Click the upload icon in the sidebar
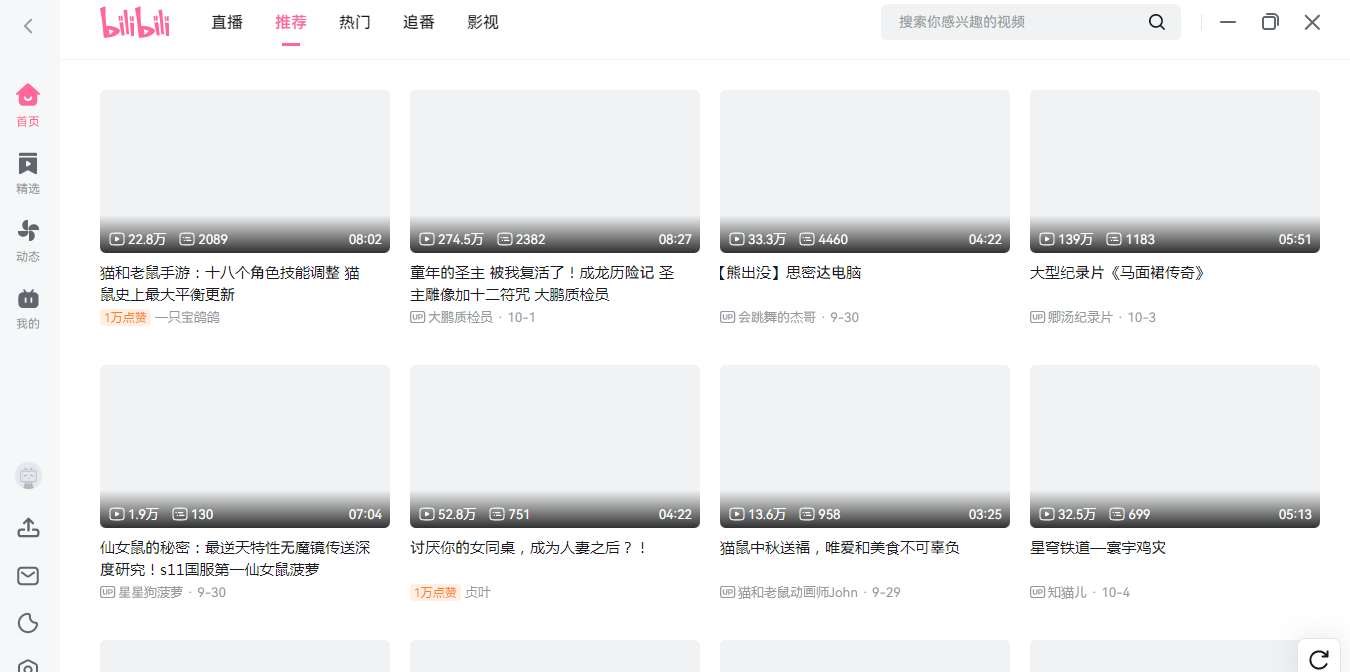The image size is (1350, 672). coord(28,527)
